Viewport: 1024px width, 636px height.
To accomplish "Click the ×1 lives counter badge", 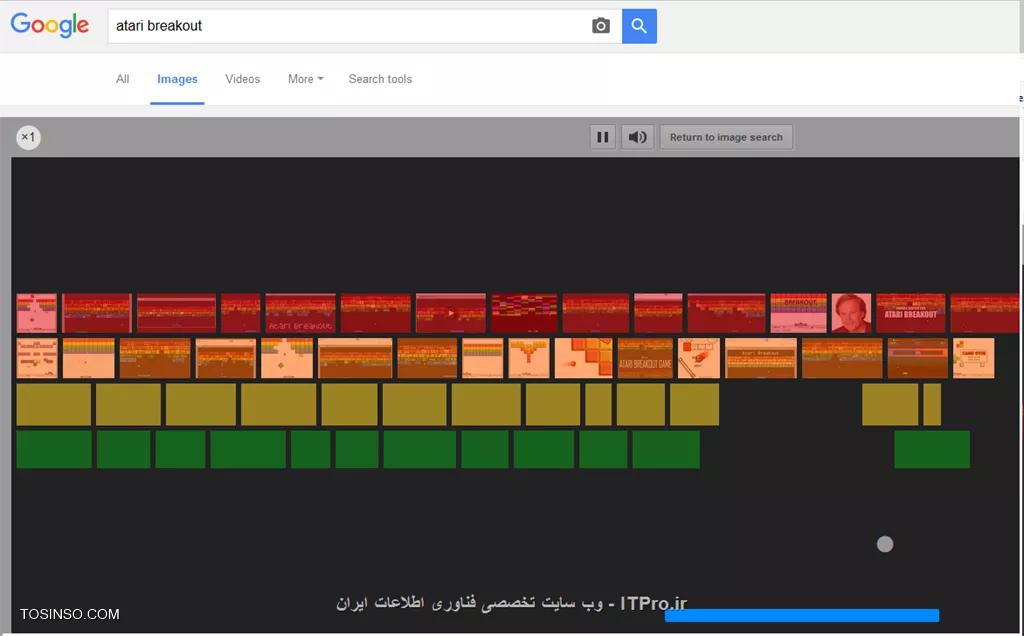I will (x=28, y=137).
